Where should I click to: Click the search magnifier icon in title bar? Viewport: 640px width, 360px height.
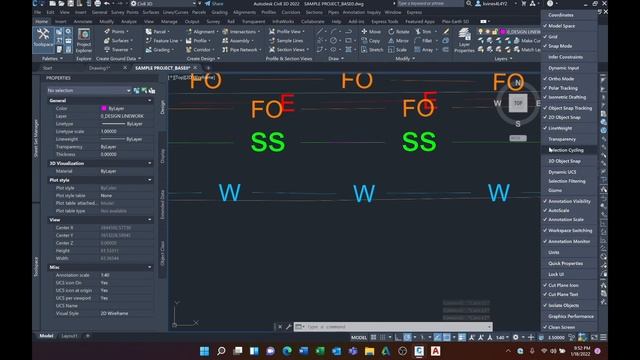(x=469, y=4)
